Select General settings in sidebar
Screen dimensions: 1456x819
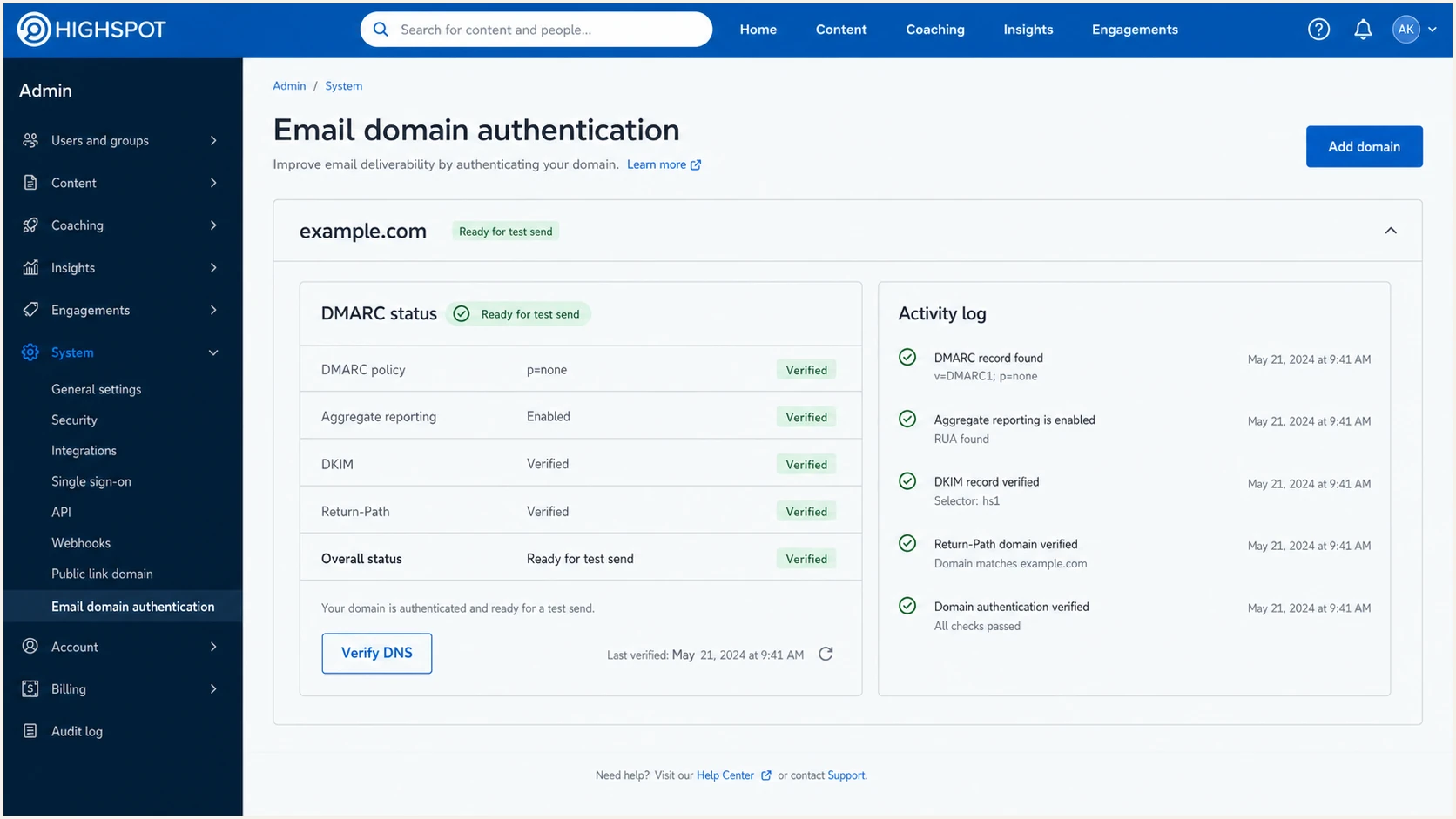pos(96,389)
